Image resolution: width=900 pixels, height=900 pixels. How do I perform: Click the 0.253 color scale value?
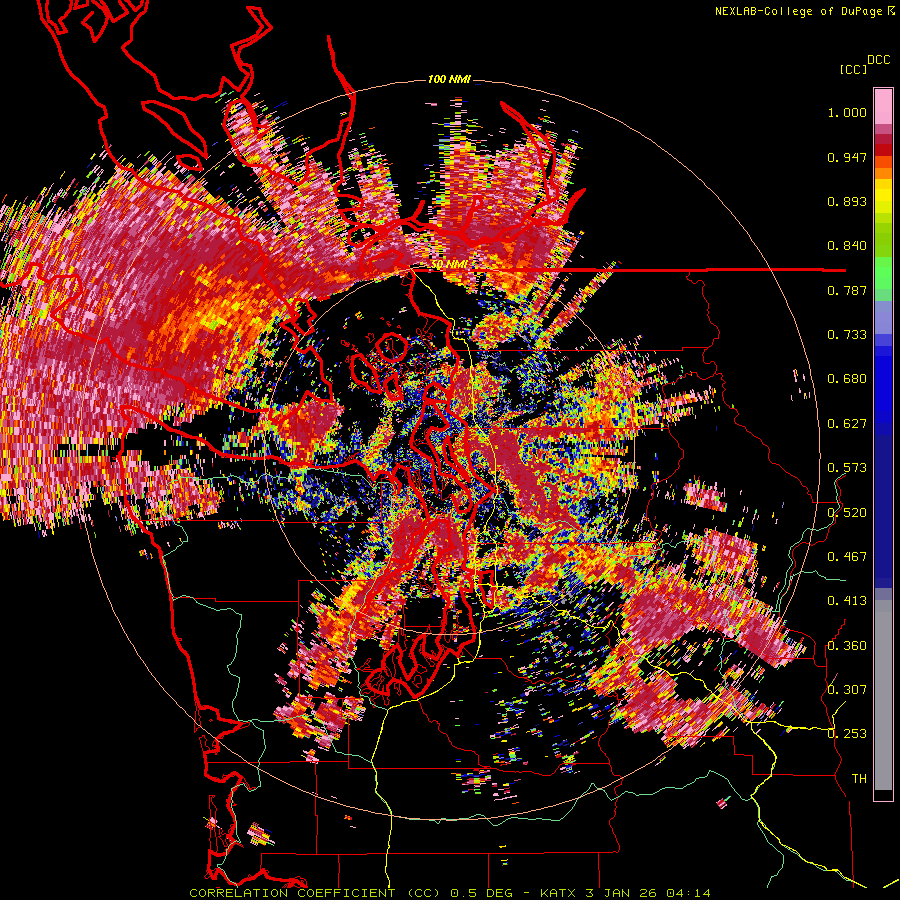point(847,734)
